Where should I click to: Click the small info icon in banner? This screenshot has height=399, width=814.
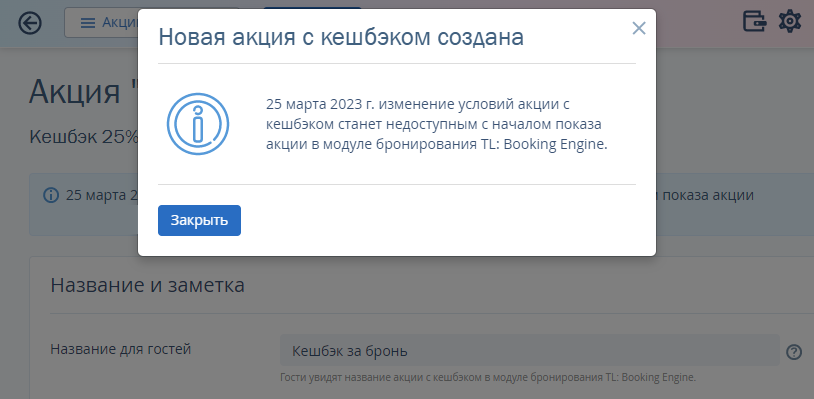[x=51, y=196]
